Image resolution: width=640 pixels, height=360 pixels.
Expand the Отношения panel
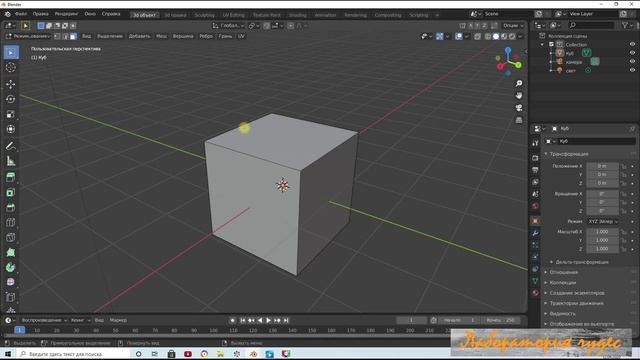[x=563, y=272]
